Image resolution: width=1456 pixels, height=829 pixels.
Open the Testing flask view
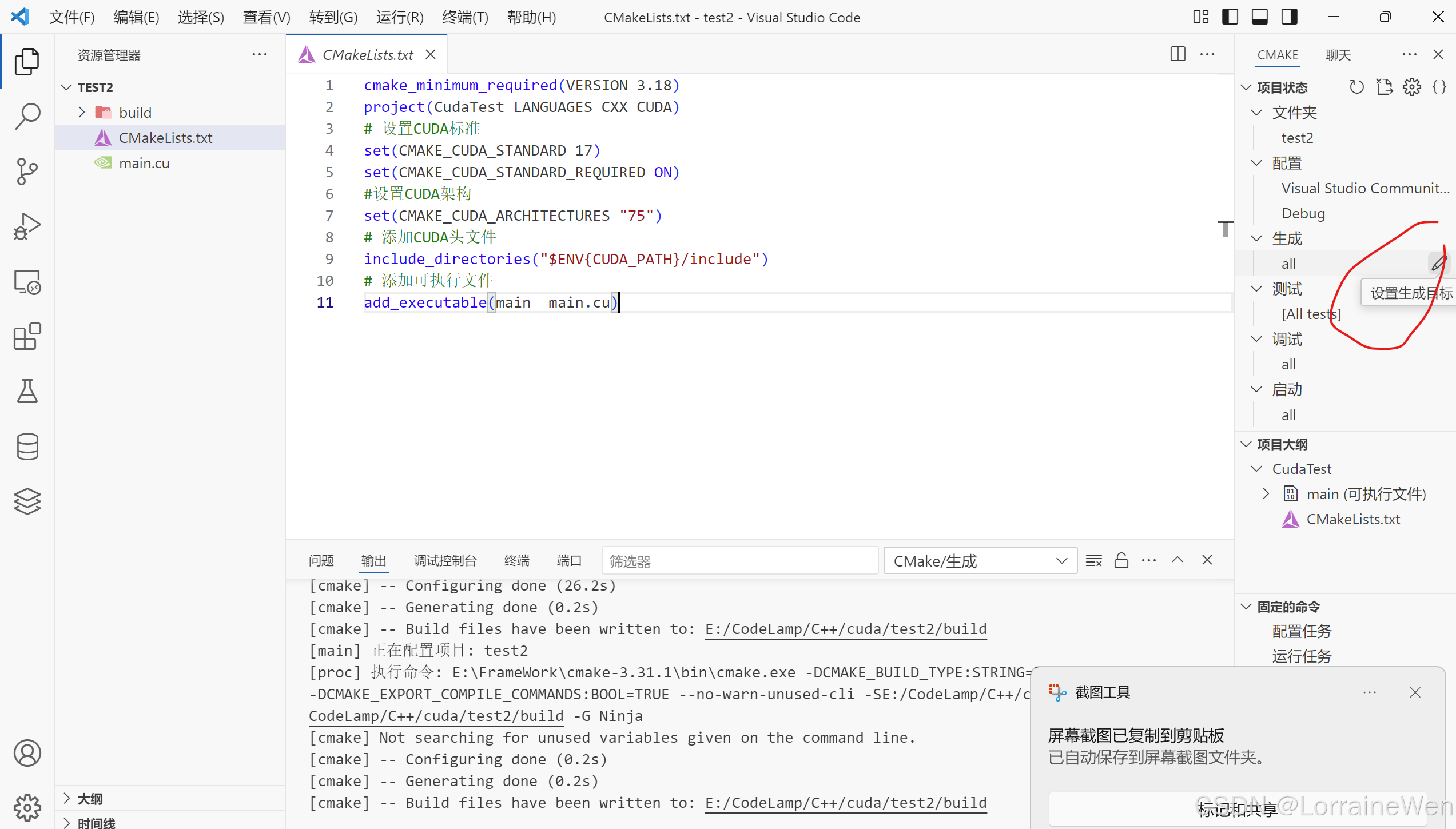[x=27, y=391]
